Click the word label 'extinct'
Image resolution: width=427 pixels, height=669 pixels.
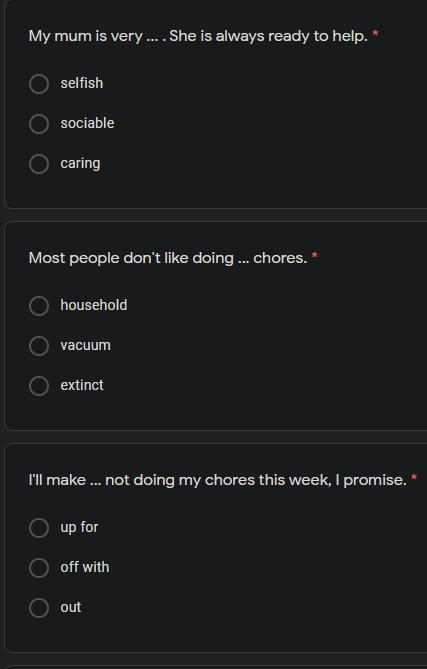tap(82, 385)
